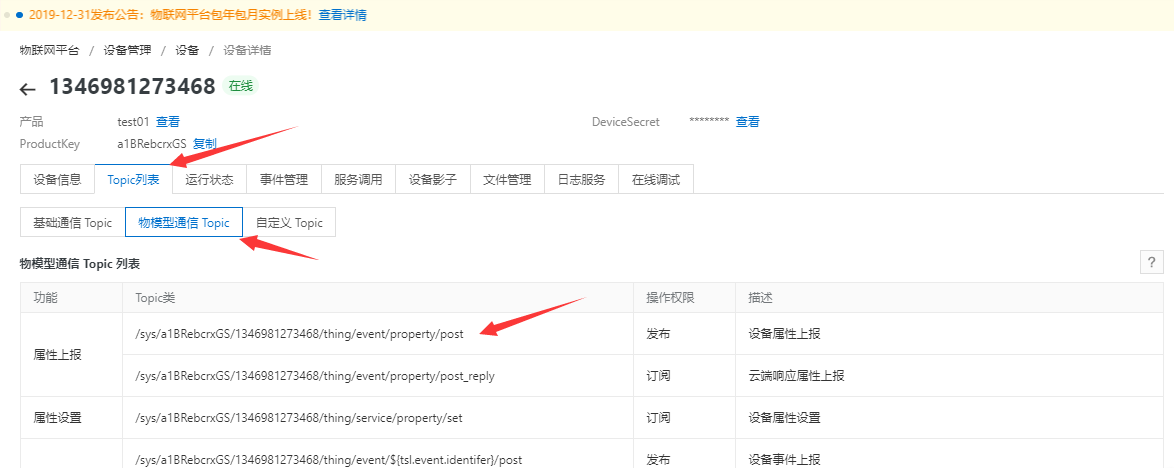Click the 订阅 permission for property/set row
The height and width of the screenshot is (468, 1174).
[658, 418]
